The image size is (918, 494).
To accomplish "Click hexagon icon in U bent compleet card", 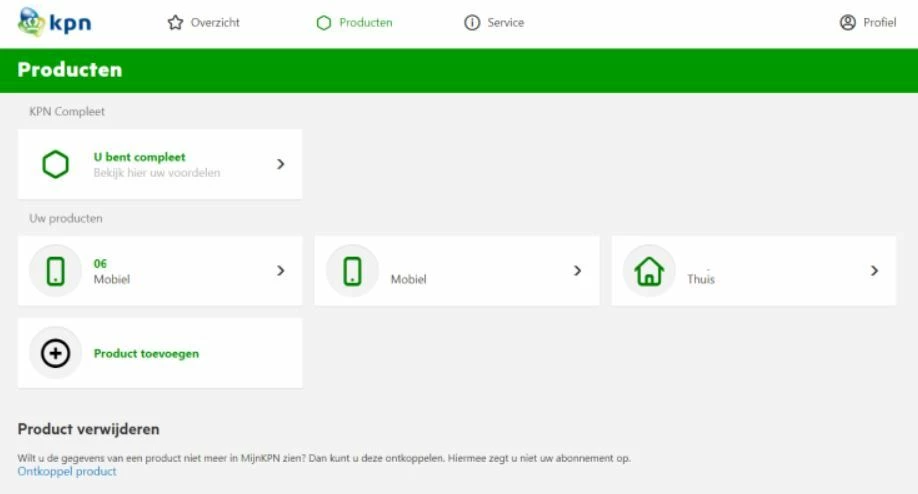I will pyautogui.click(x=56, y=164).
